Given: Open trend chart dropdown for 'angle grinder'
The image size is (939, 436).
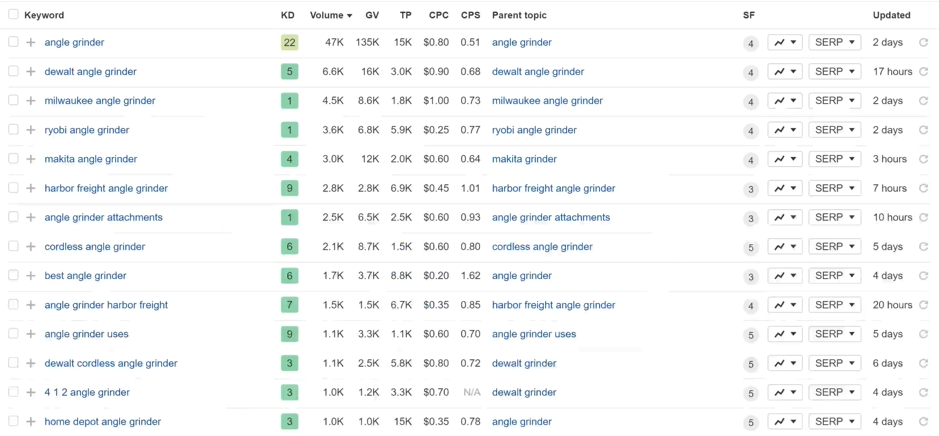Looking at the screenshot, I should (x=785, y=43).
